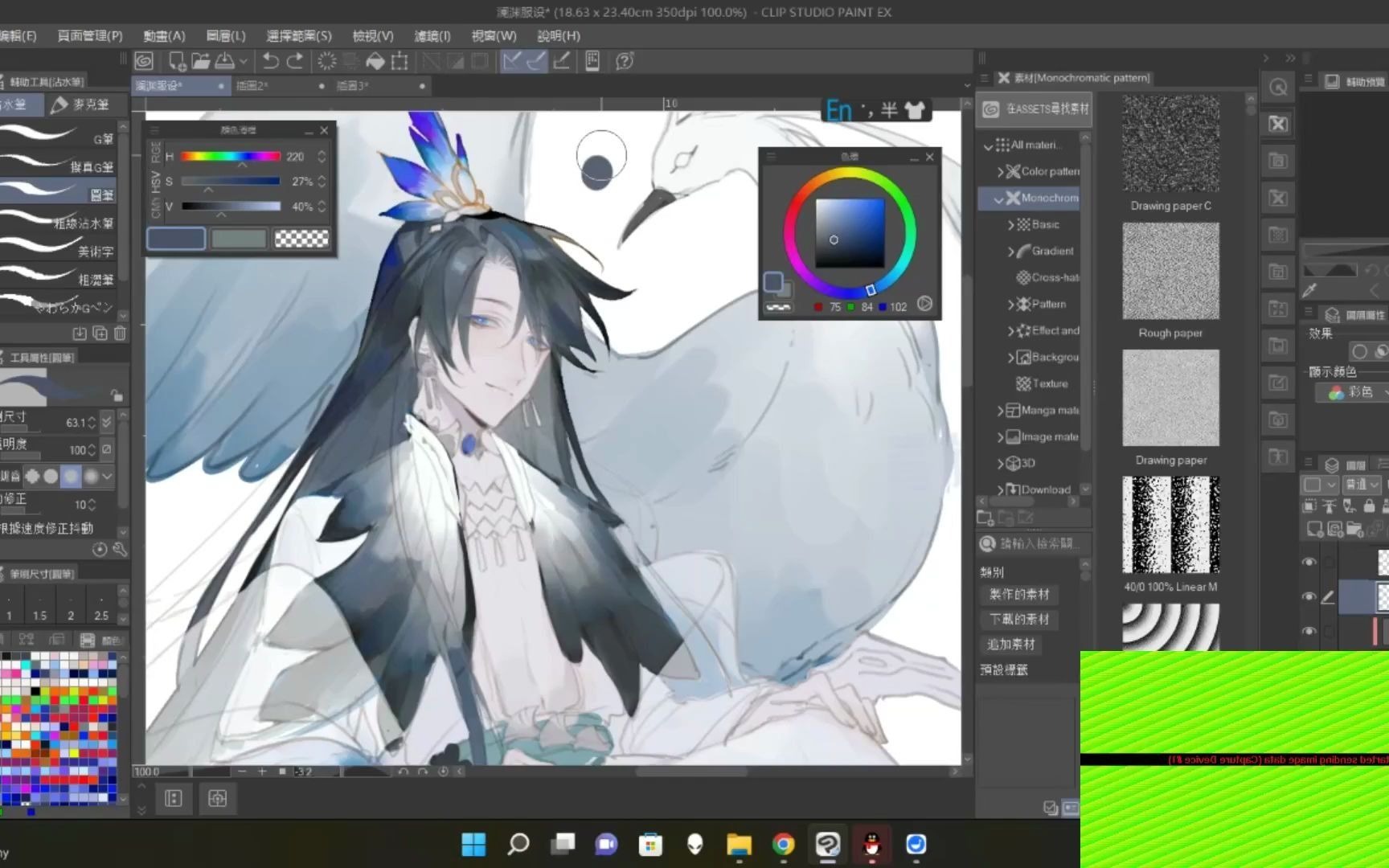Image resolution: width=1389 pixels, height=868 pixels.
Task: Click search icon atop material palette bar
Action: (x=1278, y=88)
